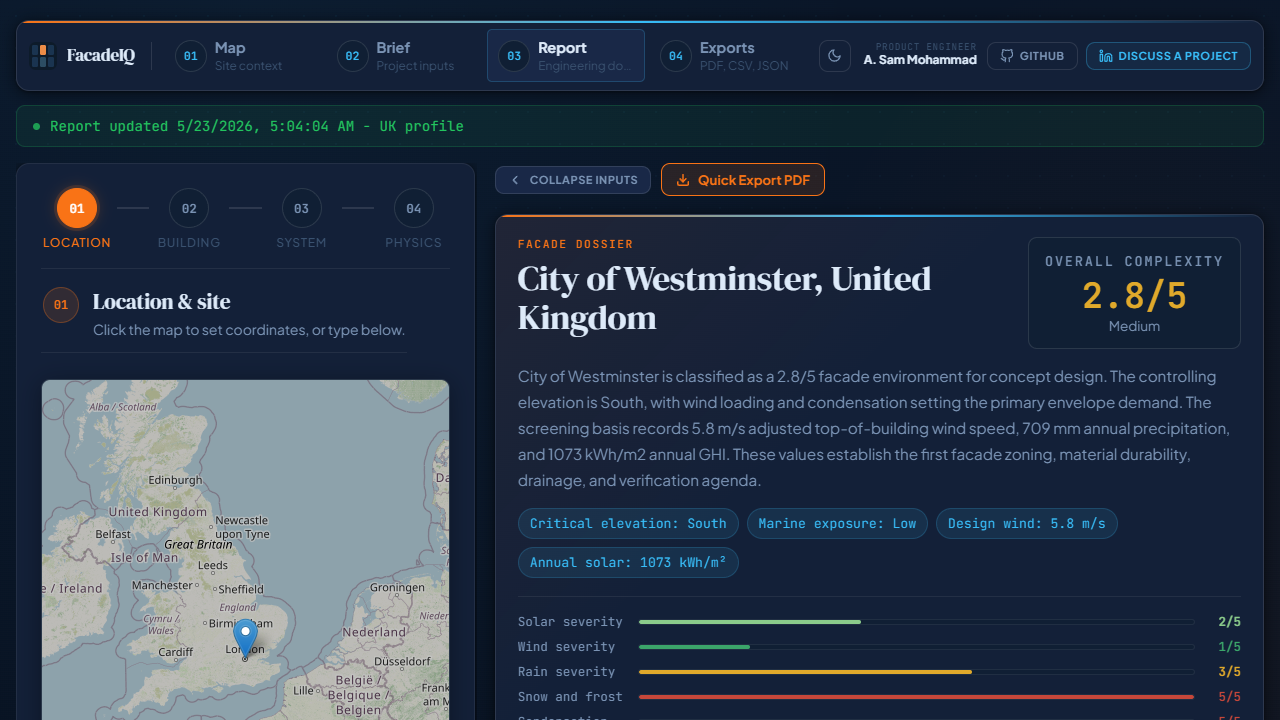Jump to step 04 Physics

pos(413,219)
